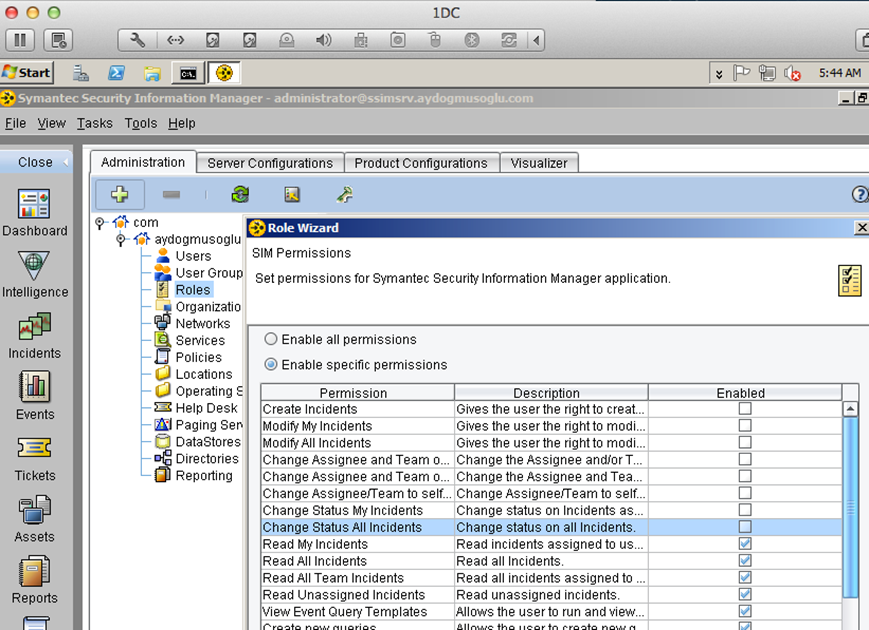Open the Assets sidebar icon
Screen dimensions: 869x630
(x=34, y=509)
